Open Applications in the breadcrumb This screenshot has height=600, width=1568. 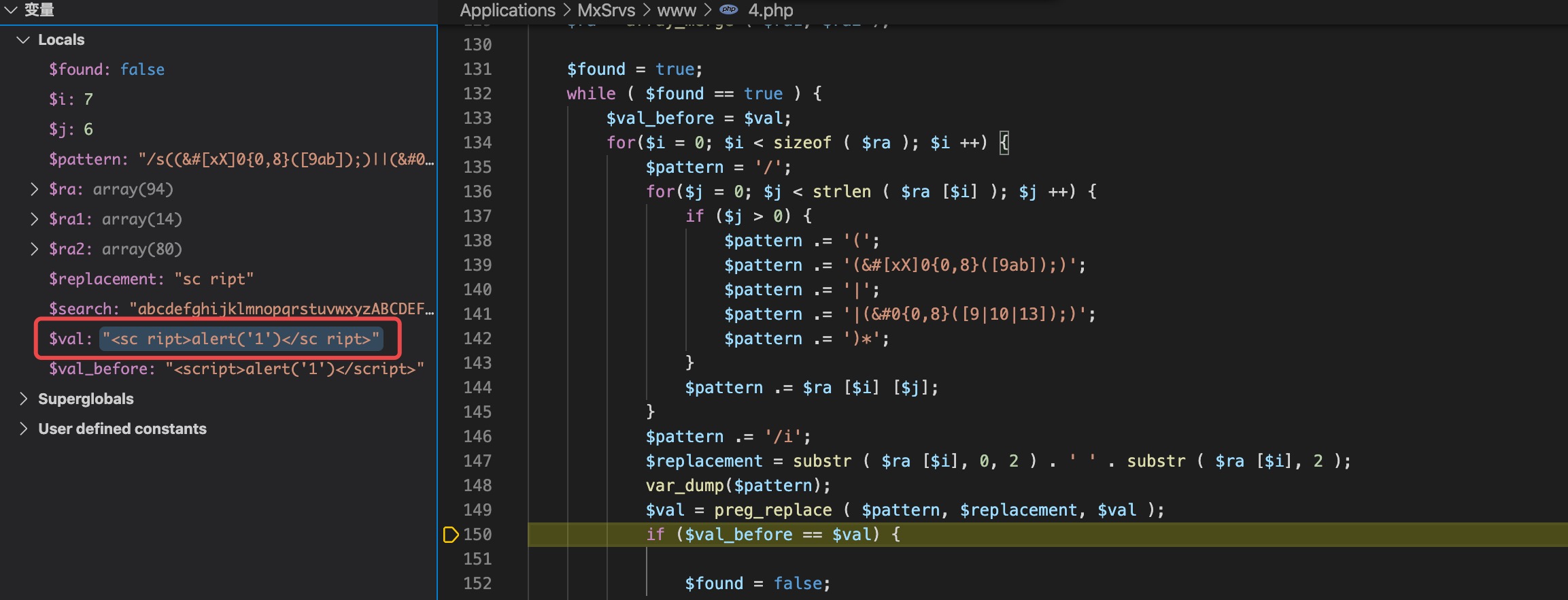tap(507, 10)
